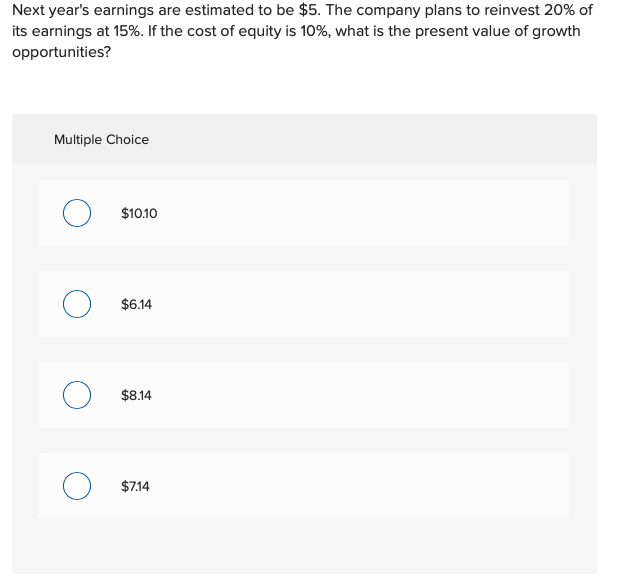625x586 pixels.
Task: Click empty space inside the $7.14 answer card
Action: click(x=359, y=486)
